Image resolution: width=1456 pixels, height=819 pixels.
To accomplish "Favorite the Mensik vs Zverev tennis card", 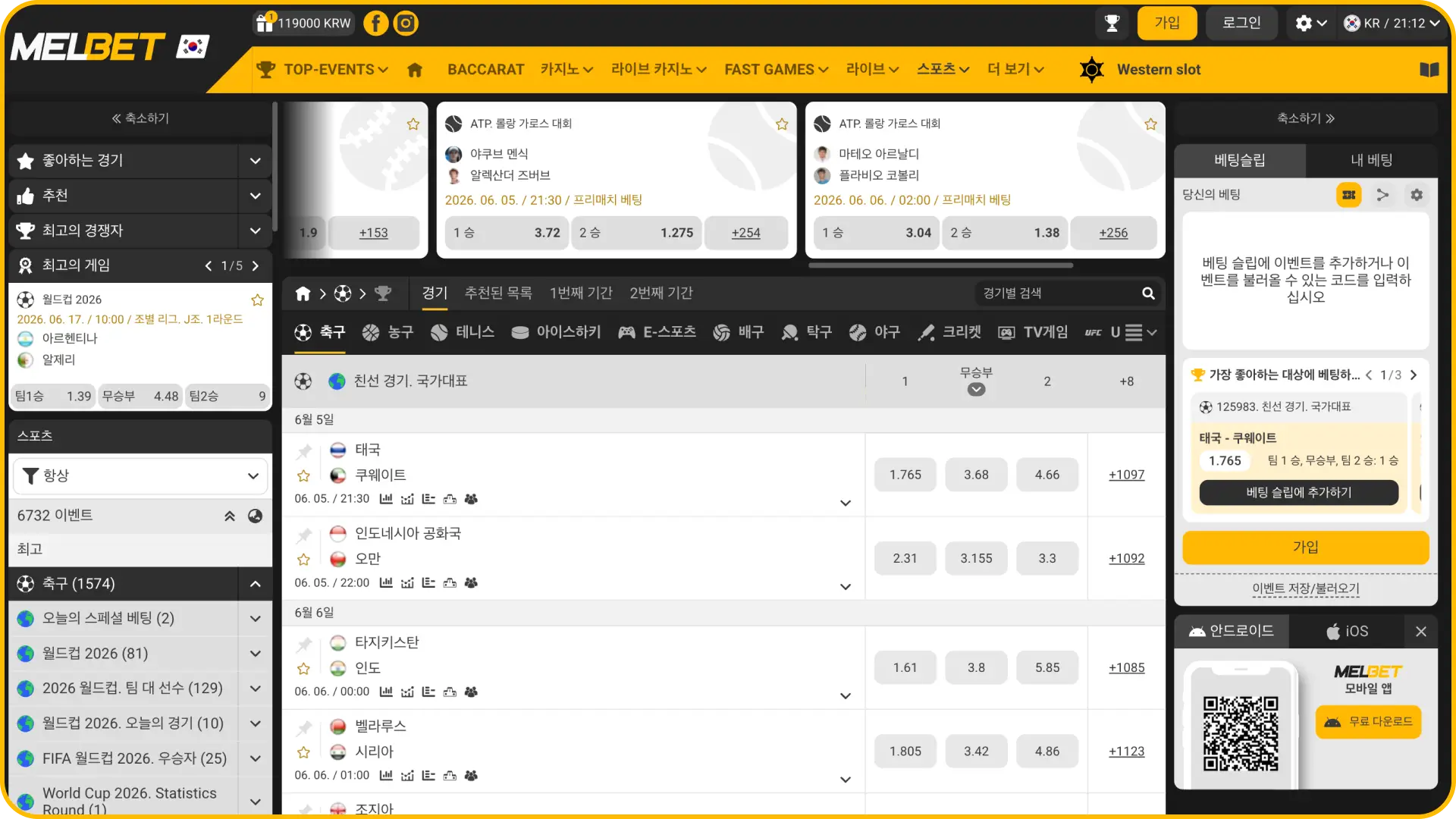I will pos(782,124).
